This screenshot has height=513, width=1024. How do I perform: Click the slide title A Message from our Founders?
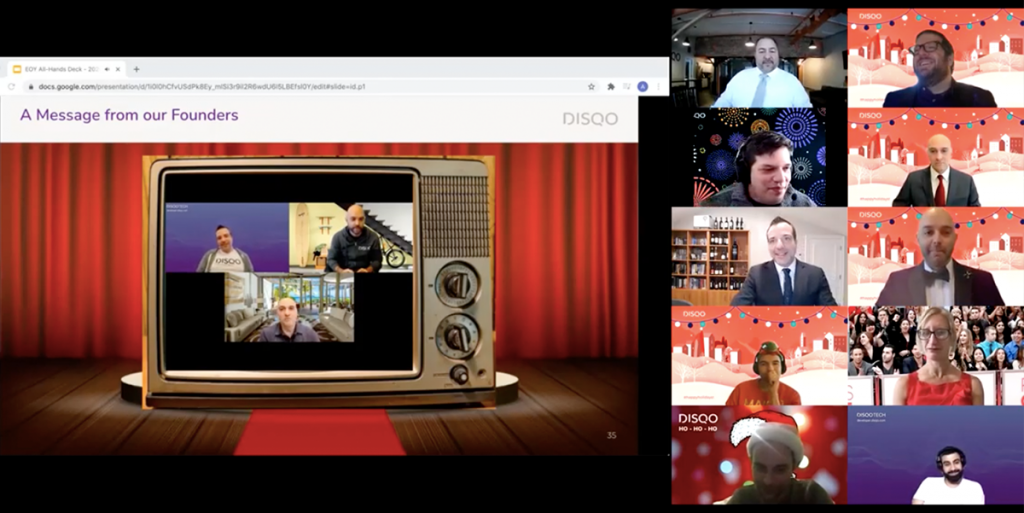[x=129, y=116]
